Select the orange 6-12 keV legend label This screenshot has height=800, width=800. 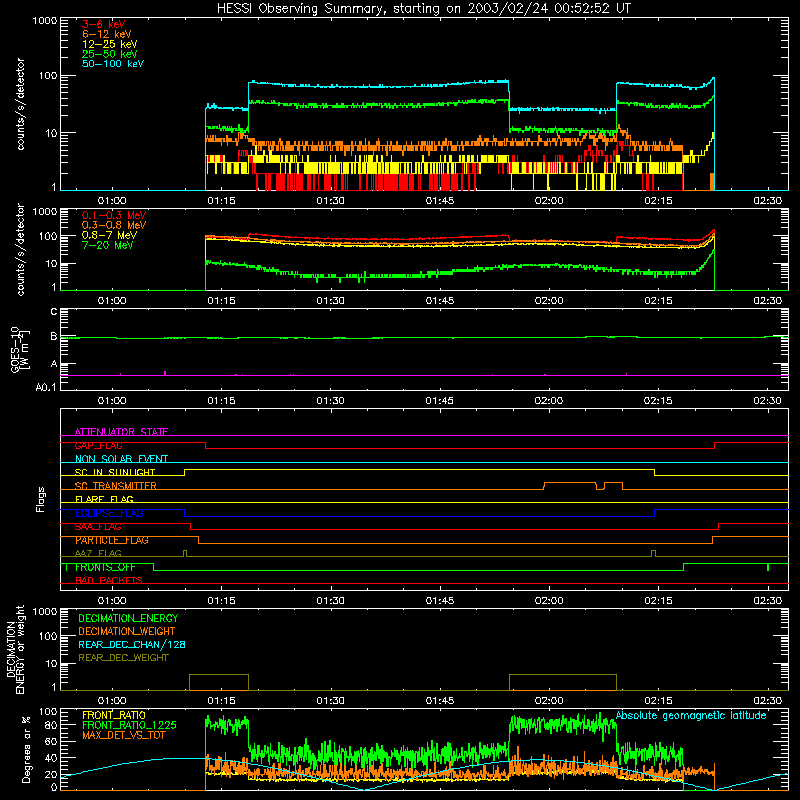[x=107, y=34]
